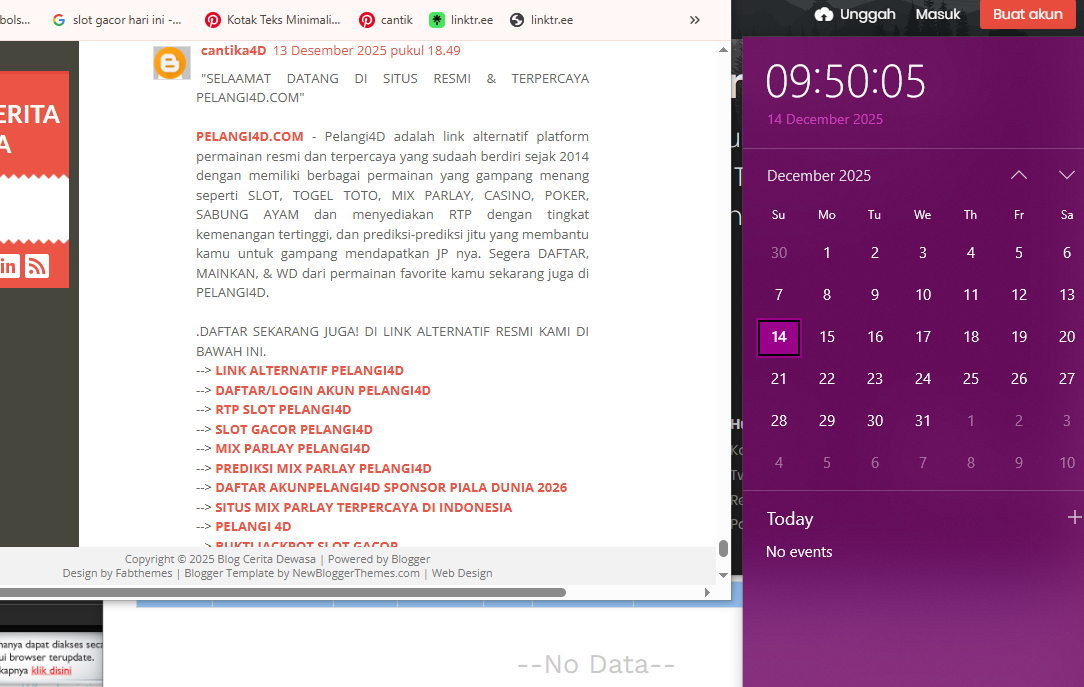Open the Pinterest bookmark labeled cantik
Image resolution: width=1084 pixels, height=687 pixels.
click(x=386, y=20)
